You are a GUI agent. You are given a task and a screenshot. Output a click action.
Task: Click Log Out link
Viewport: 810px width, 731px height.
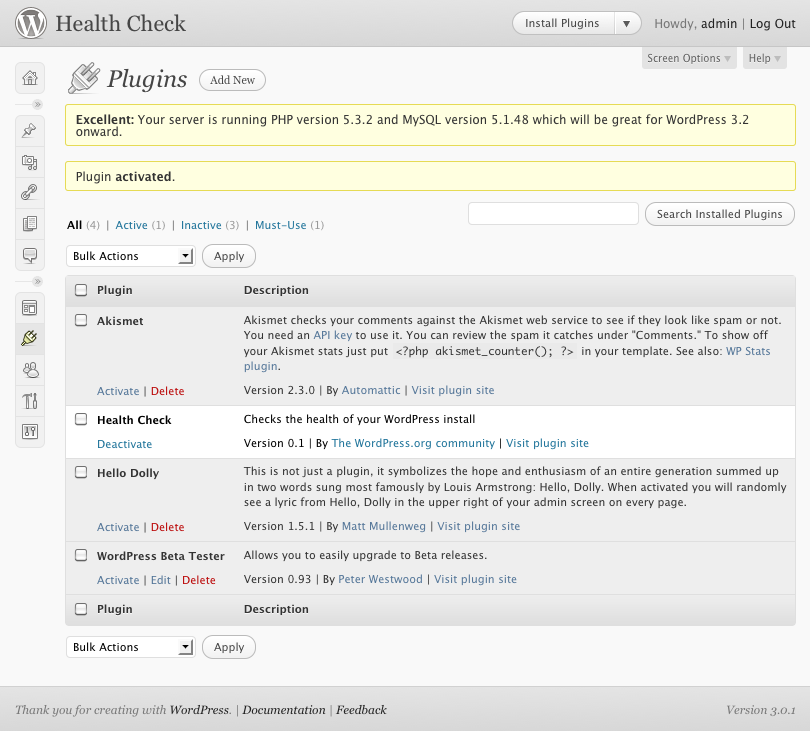(x=772, y=24)
